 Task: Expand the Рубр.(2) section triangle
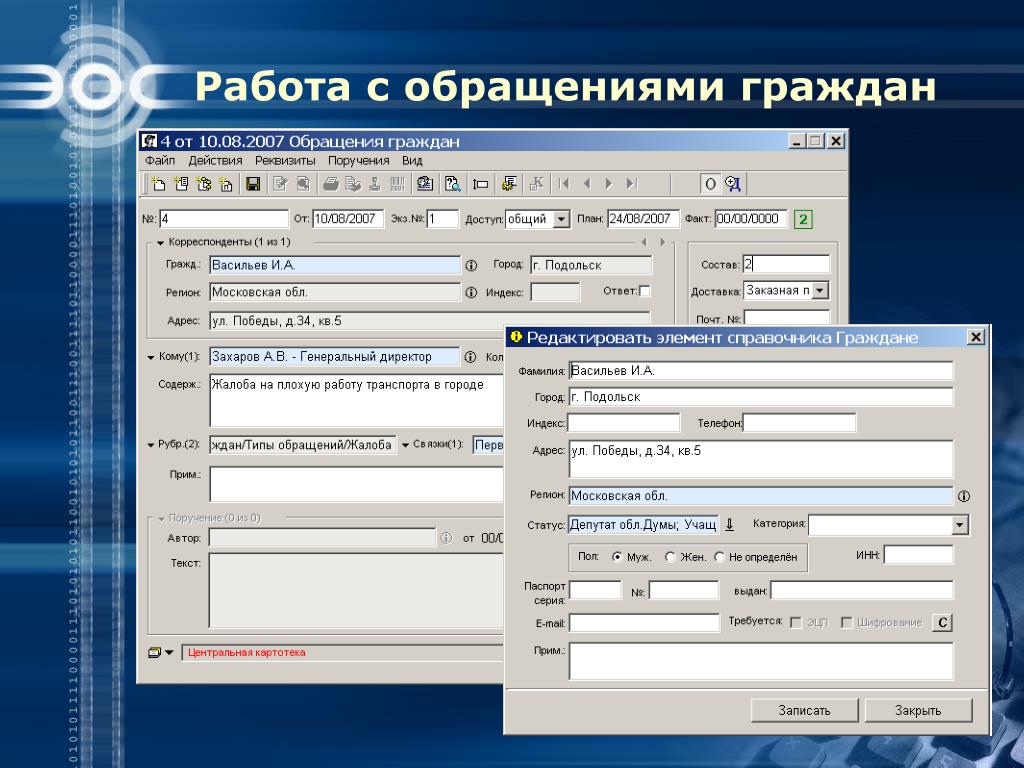(151, 445)
